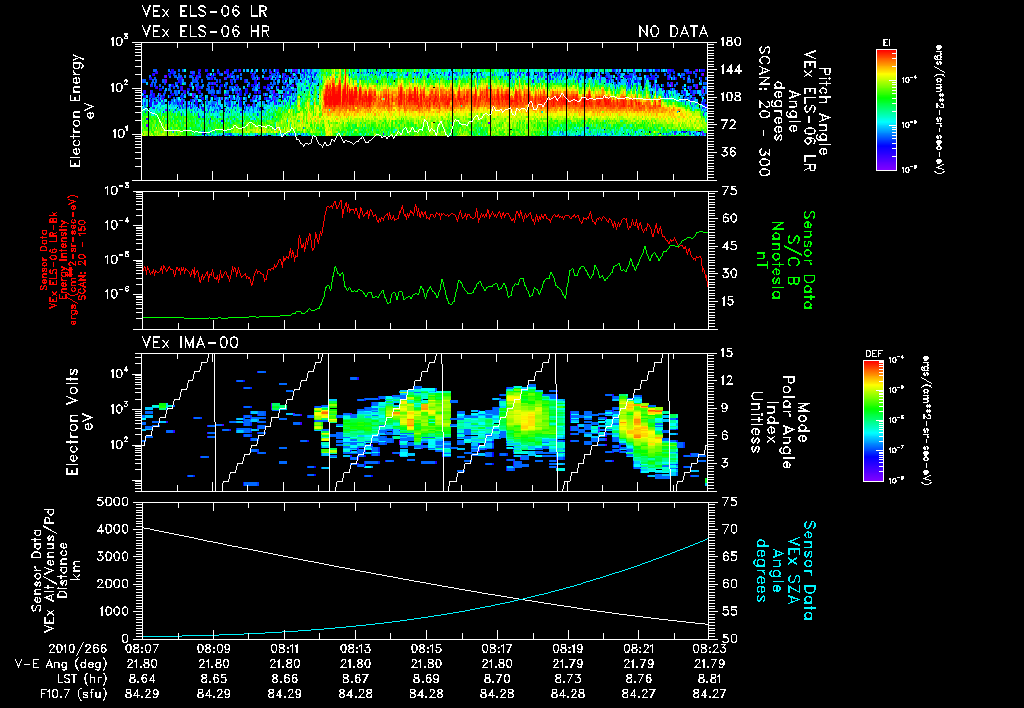Click the 08:17 time tick label

click(496, 649)
